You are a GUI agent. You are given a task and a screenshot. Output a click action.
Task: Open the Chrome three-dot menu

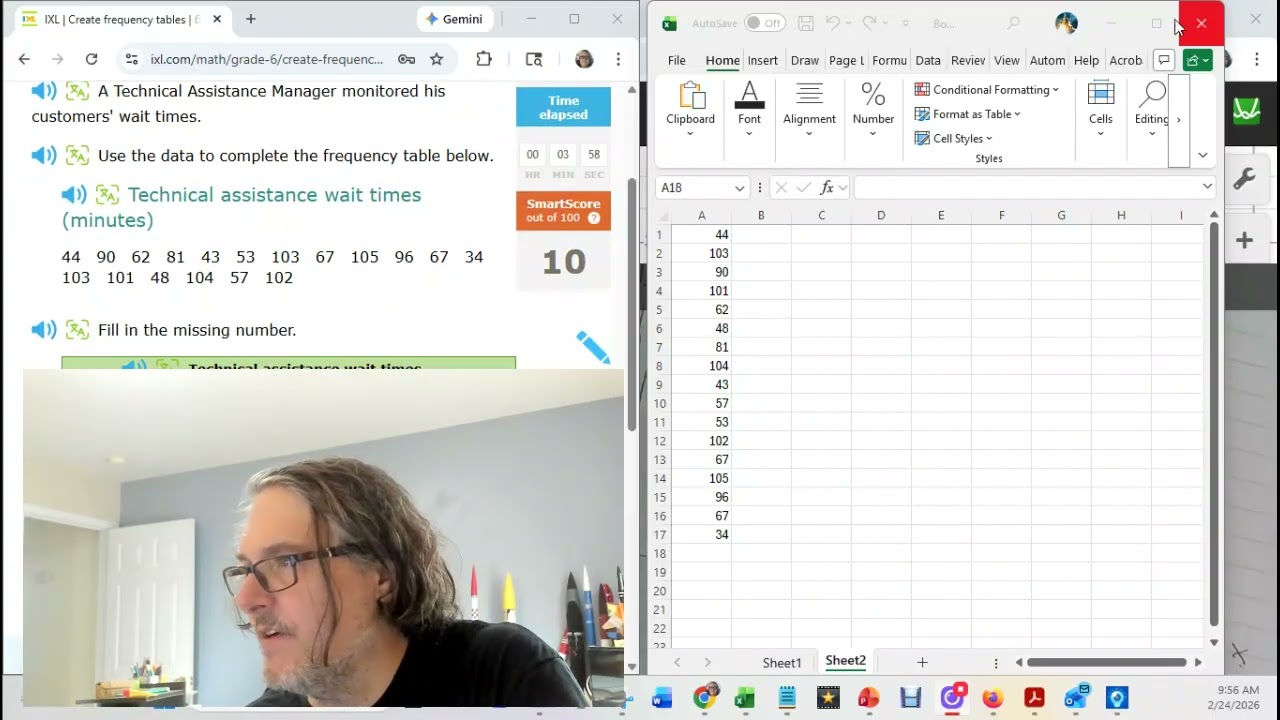pos(619,59)
